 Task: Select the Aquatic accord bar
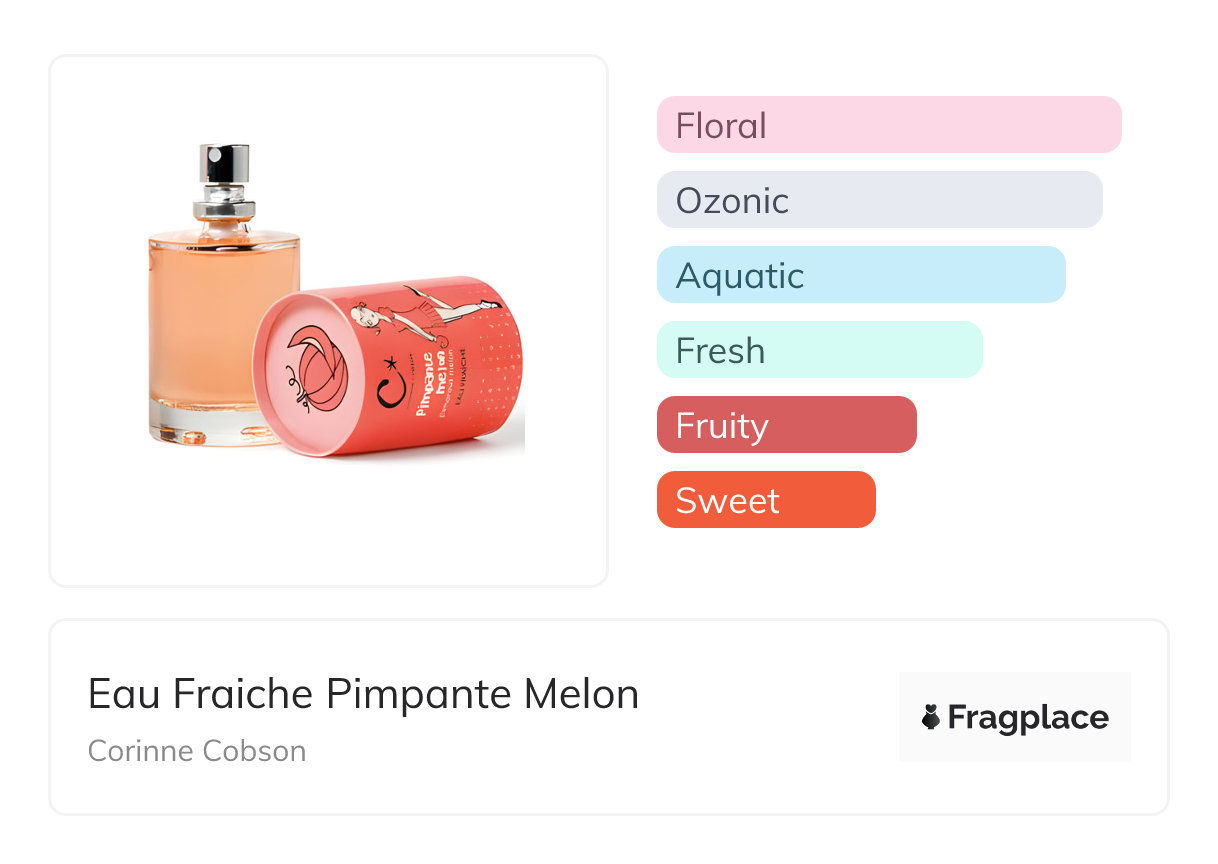pos(860,275)
